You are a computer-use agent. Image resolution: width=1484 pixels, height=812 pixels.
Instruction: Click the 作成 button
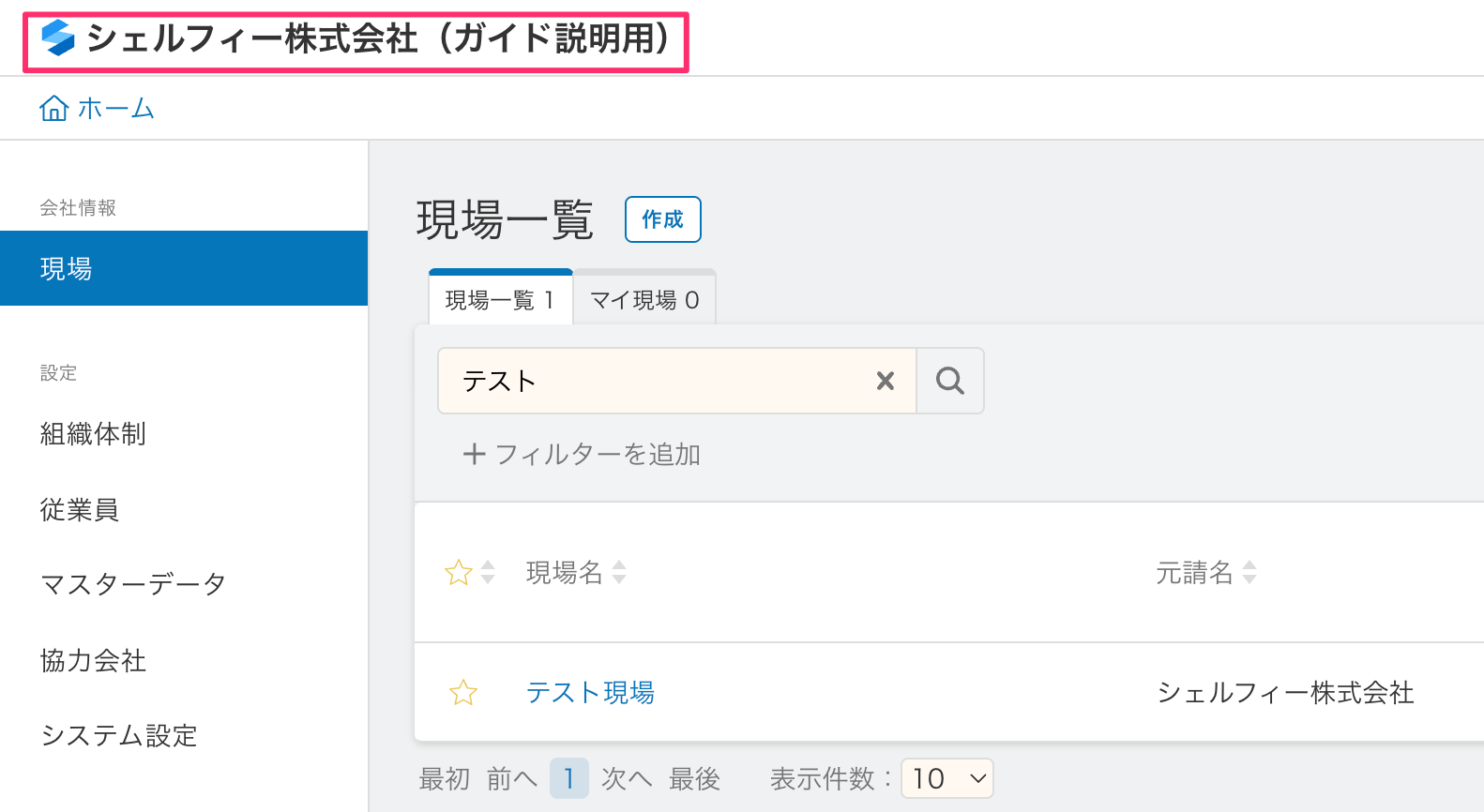[662, 219]
